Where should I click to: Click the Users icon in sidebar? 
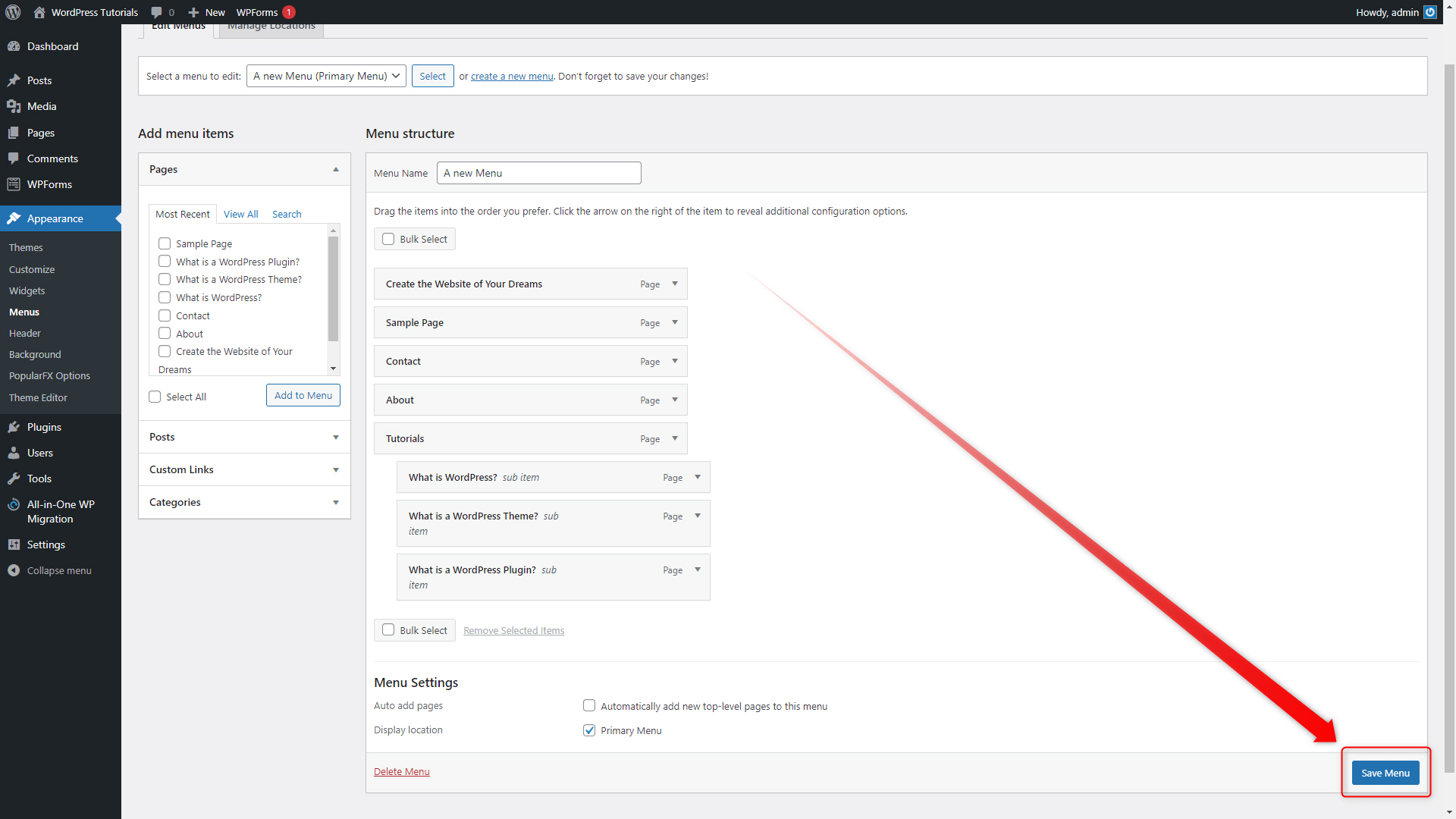tap(14, 453)
